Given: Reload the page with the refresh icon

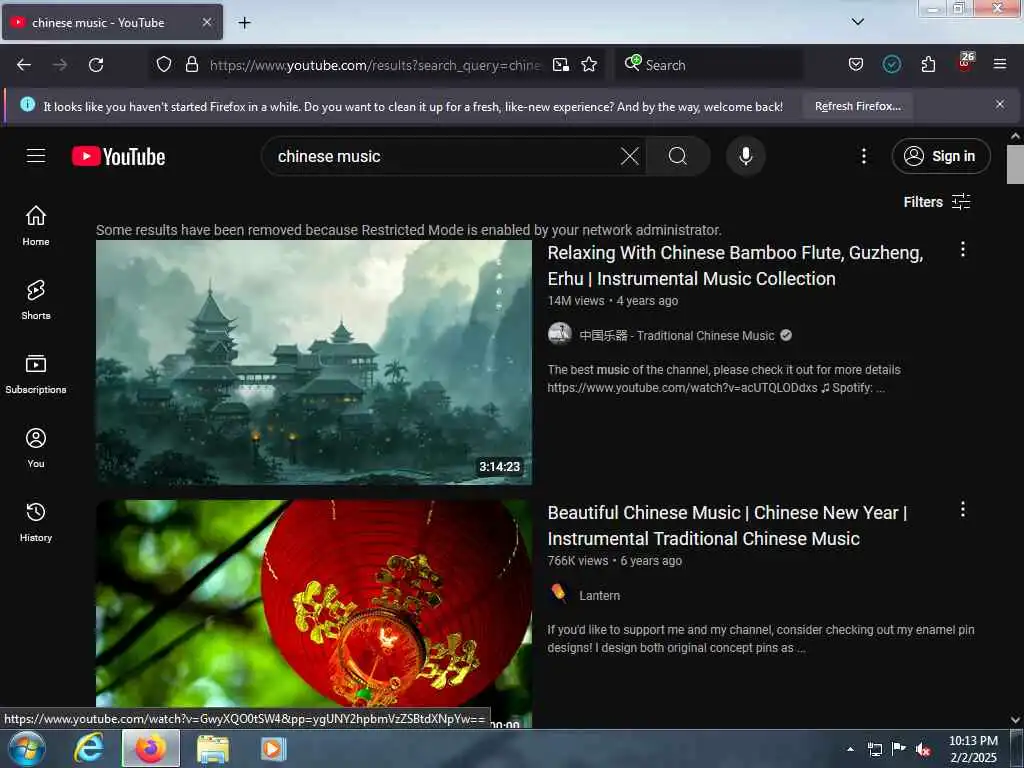Looking at the screenshot, I should click(x=96, y=65).
